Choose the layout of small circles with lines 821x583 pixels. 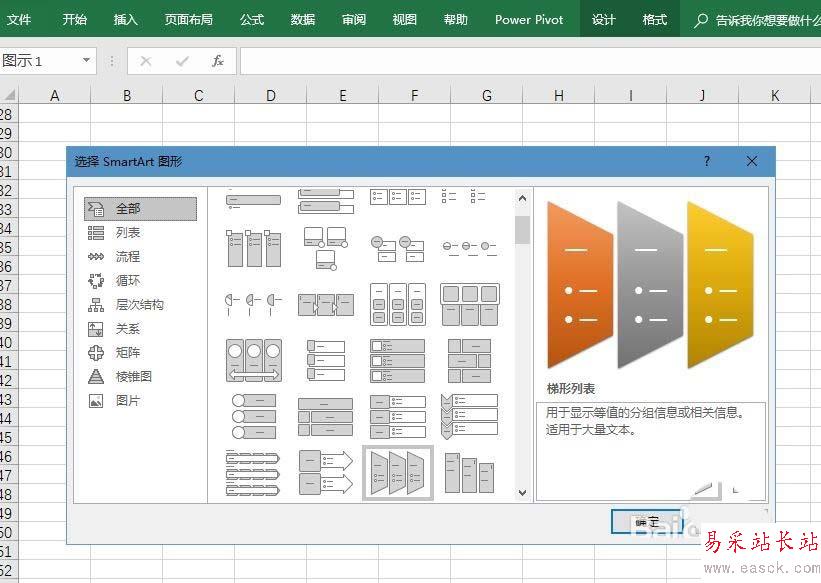tap(470, 248)
